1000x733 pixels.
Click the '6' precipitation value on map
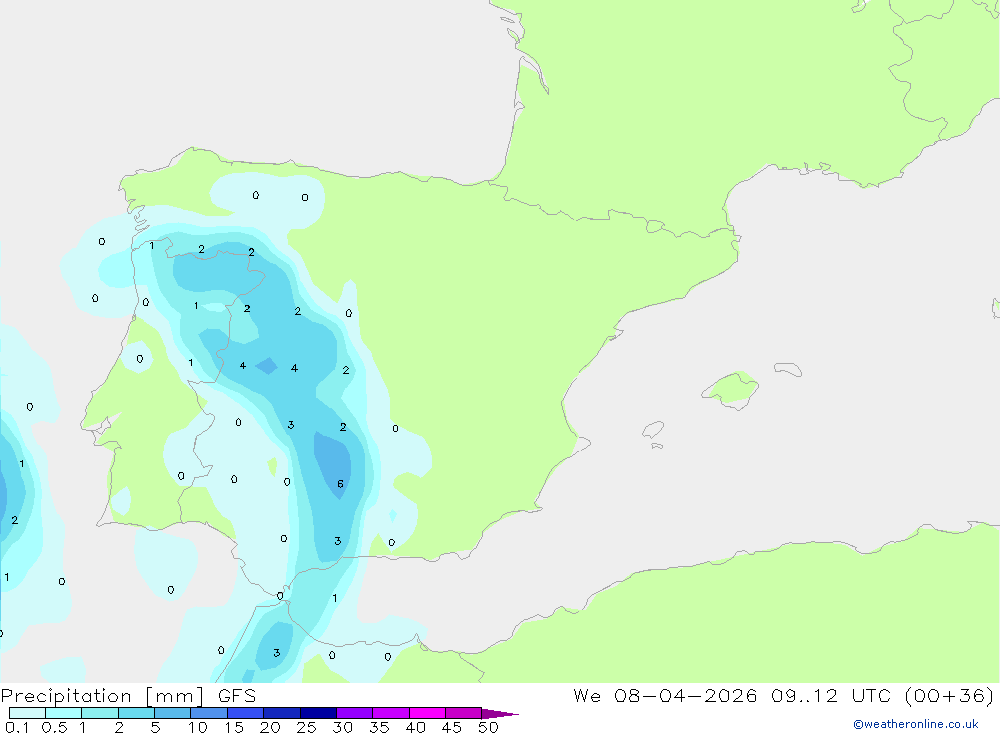(341, 484)
